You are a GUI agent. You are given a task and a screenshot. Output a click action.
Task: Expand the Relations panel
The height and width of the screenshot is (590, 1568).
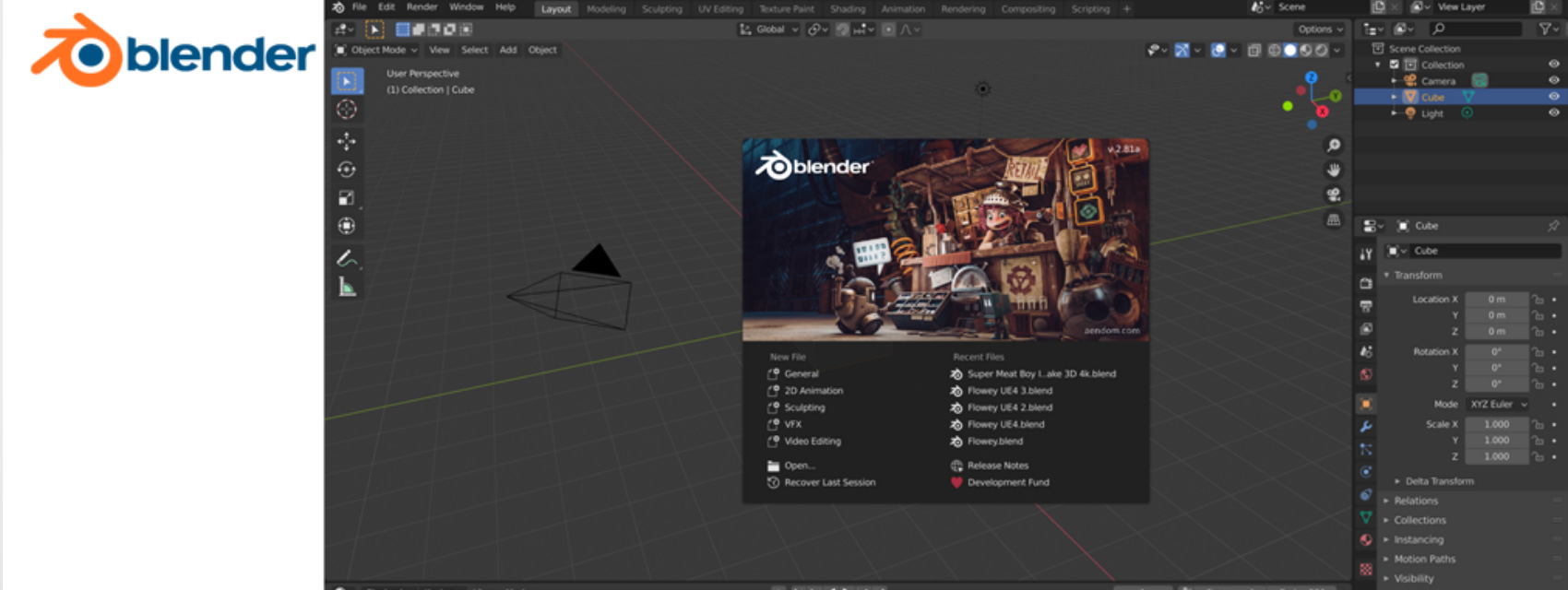[x=1416, y=501]
